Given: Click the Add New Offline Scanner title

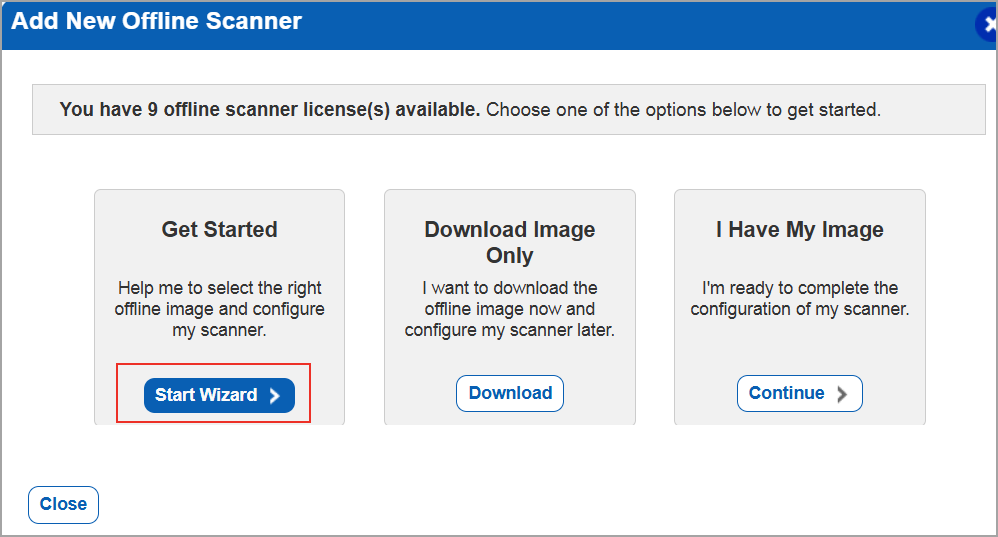Looking at the screenshot, I should pos(157,21).
